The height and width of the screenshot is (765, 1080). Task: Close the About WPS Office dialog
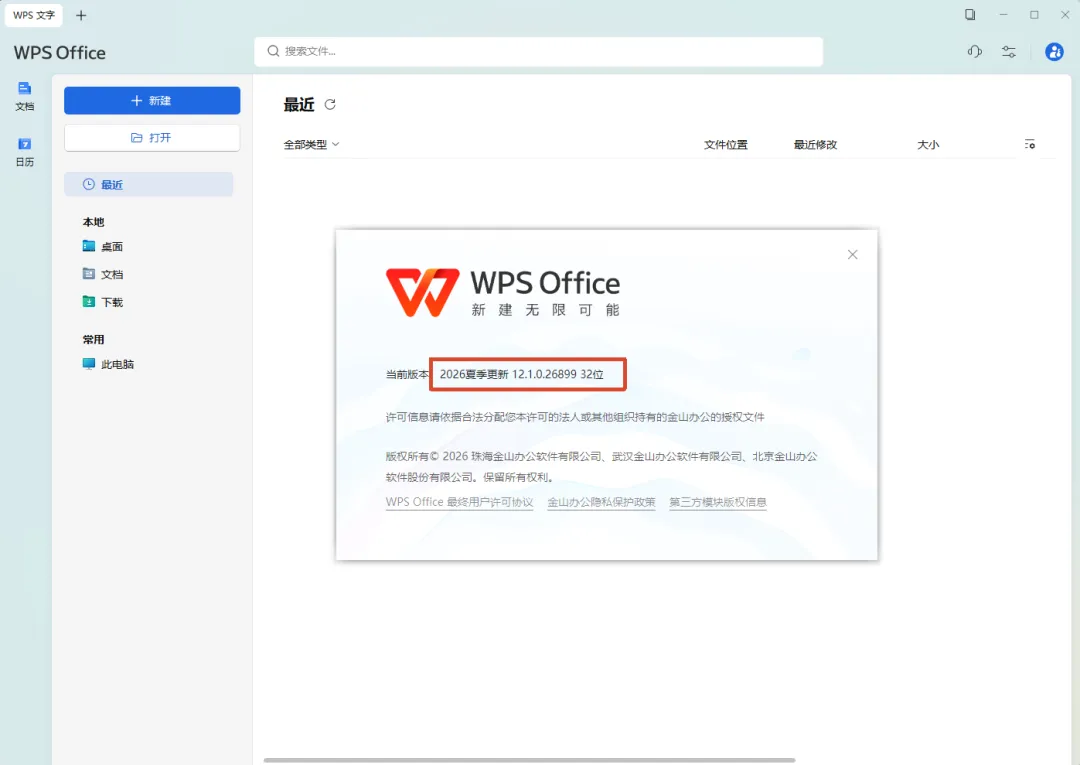(853, 255)
